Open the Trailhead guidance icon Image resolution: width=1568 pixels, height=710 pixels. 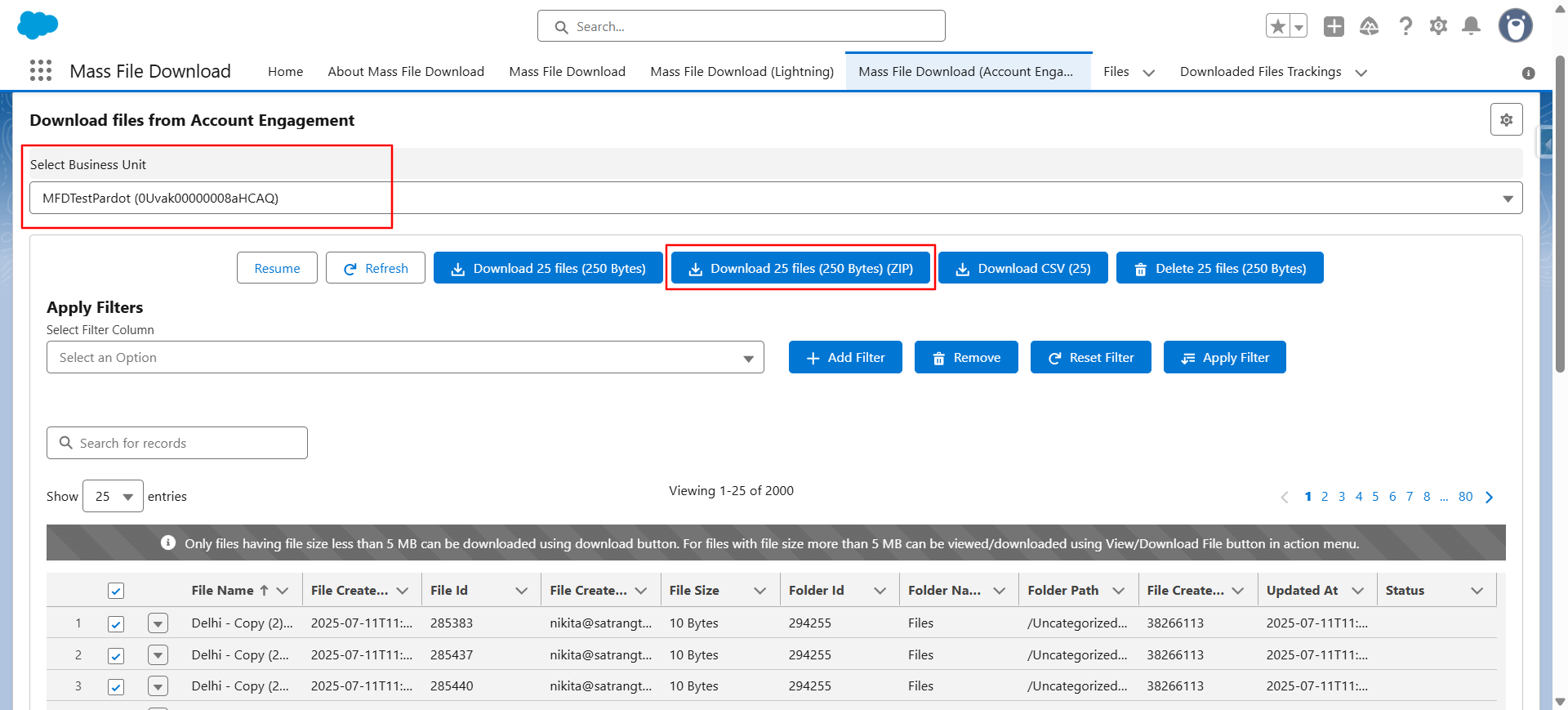[x=1370, y=26]
